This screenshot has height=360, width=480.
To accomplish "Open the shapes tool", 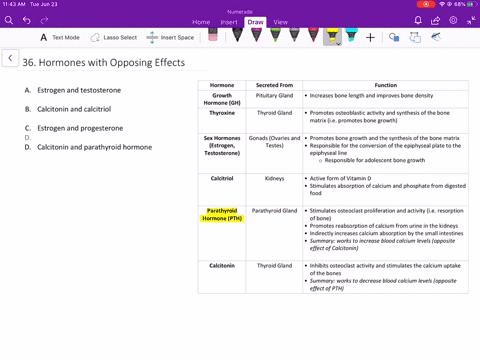I will point(394,37).
